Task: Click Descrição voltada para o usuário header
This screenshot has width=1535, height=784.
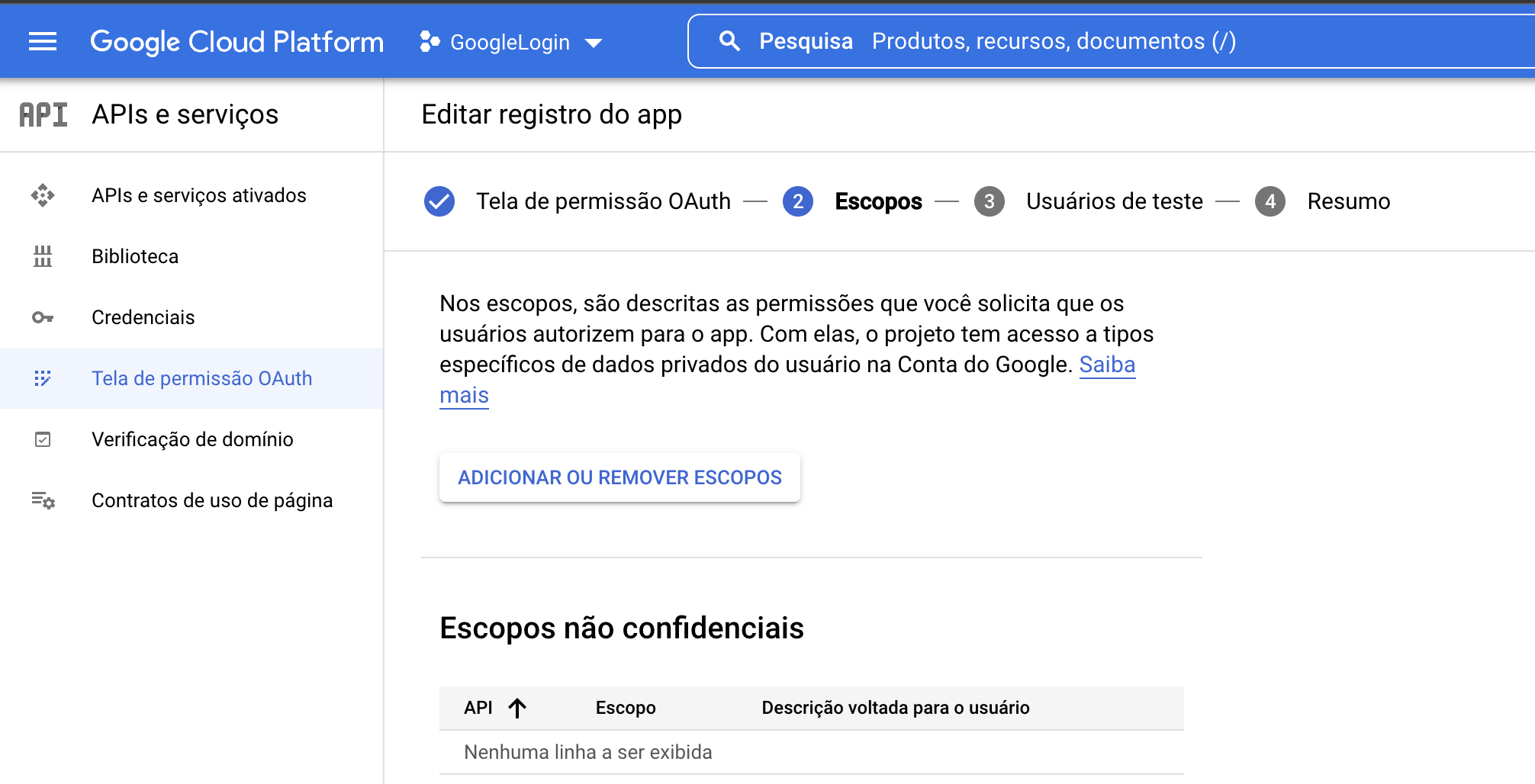Action: (x=896, y=708)
